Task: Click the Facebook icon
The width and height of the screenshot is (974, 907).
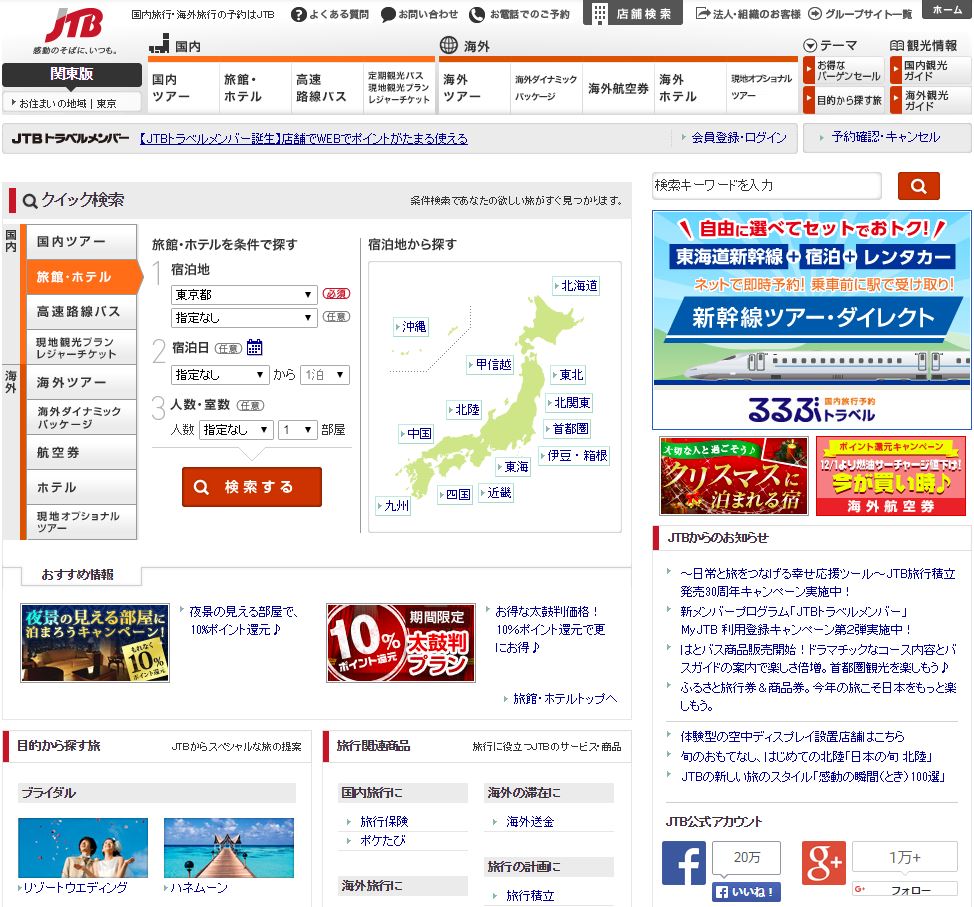Action: 683,863
